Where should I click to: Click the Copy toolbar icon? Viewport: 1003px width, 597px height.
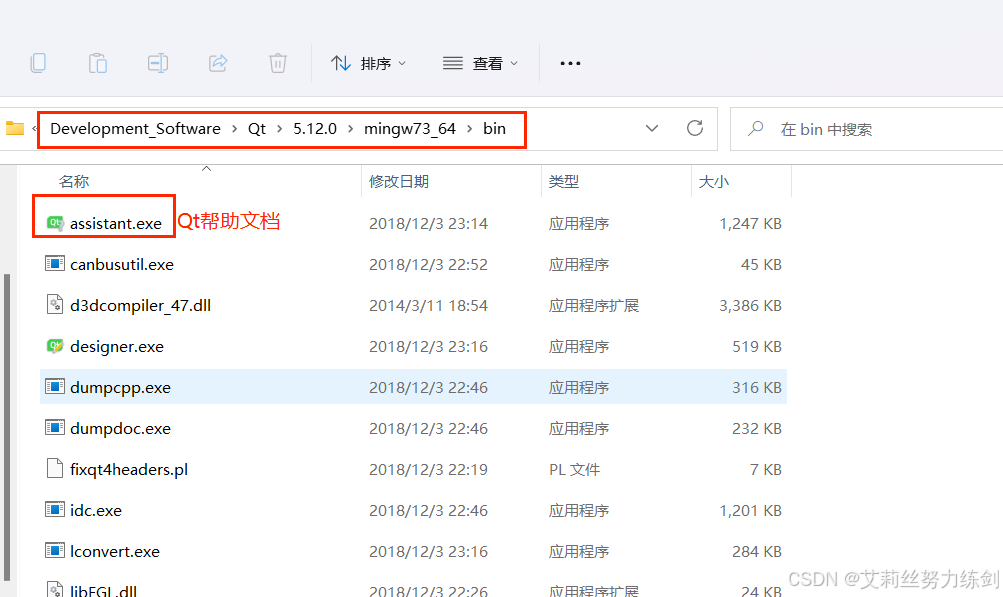point(38,63)
